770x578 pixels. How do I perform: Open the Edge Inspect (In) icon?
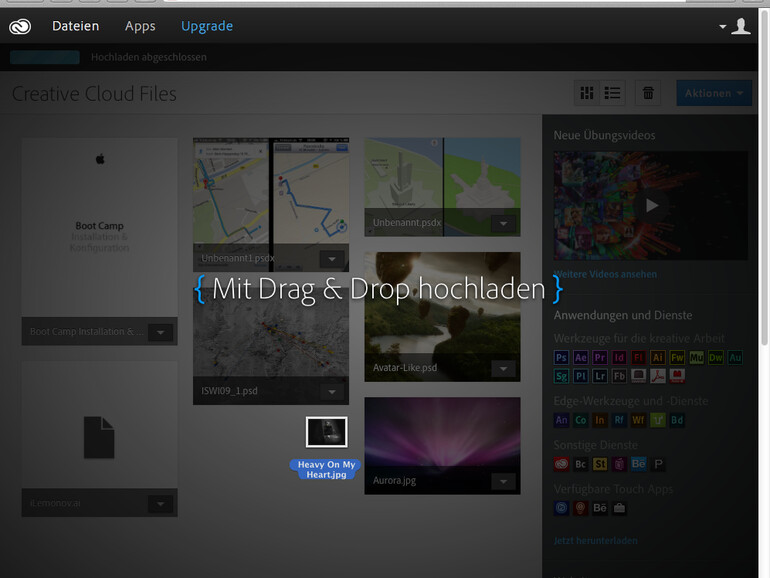click(600, 420)
